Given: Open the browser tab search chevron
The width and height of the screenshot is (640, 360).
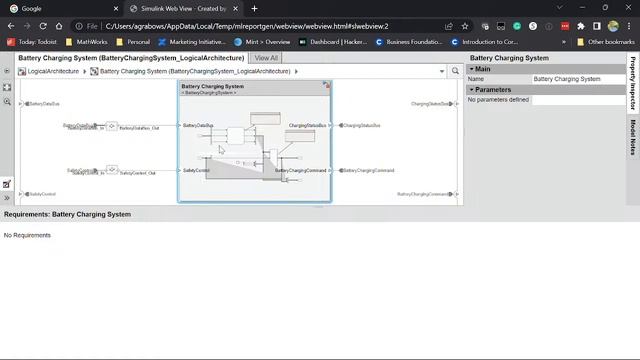Looking at the screenshot, I should pos(560,8).
